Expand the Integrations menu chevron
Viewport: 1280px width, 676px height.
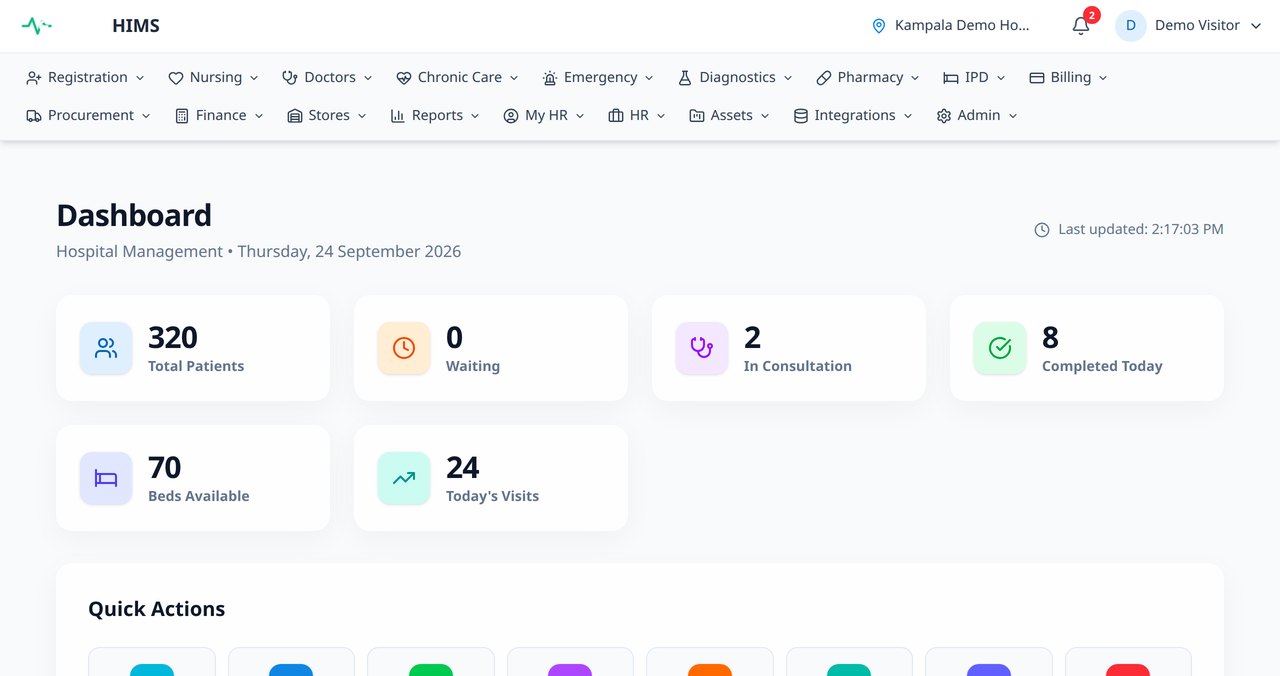pyautogui.click(x=908, y=116)
